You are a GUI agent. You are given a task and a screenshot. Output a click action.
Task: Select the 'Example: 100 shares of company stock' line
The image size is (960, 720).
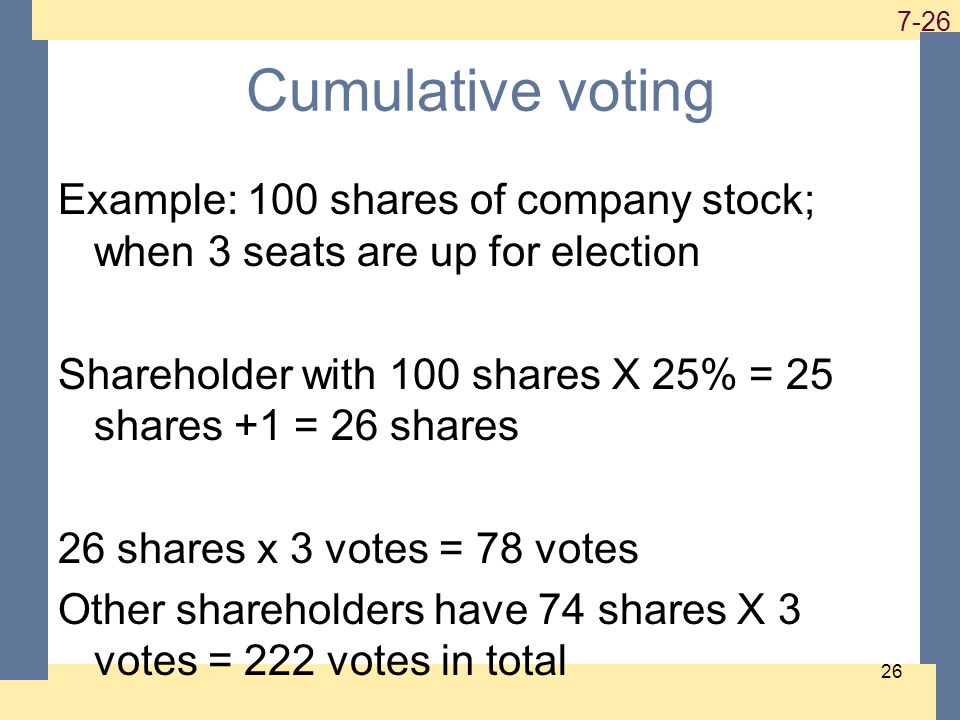click(437, 201)
